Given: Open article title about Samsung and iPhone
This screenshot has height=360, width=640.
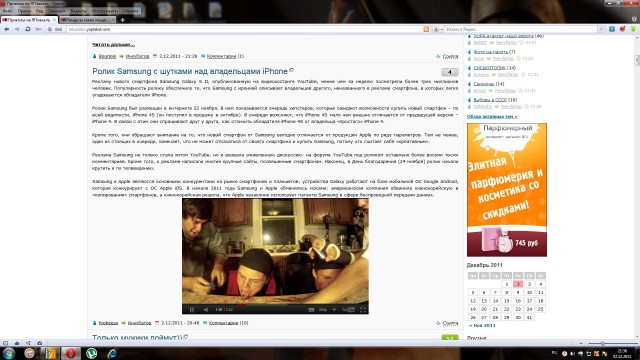Looking at the screenshot, I should (x=190, y=71).
